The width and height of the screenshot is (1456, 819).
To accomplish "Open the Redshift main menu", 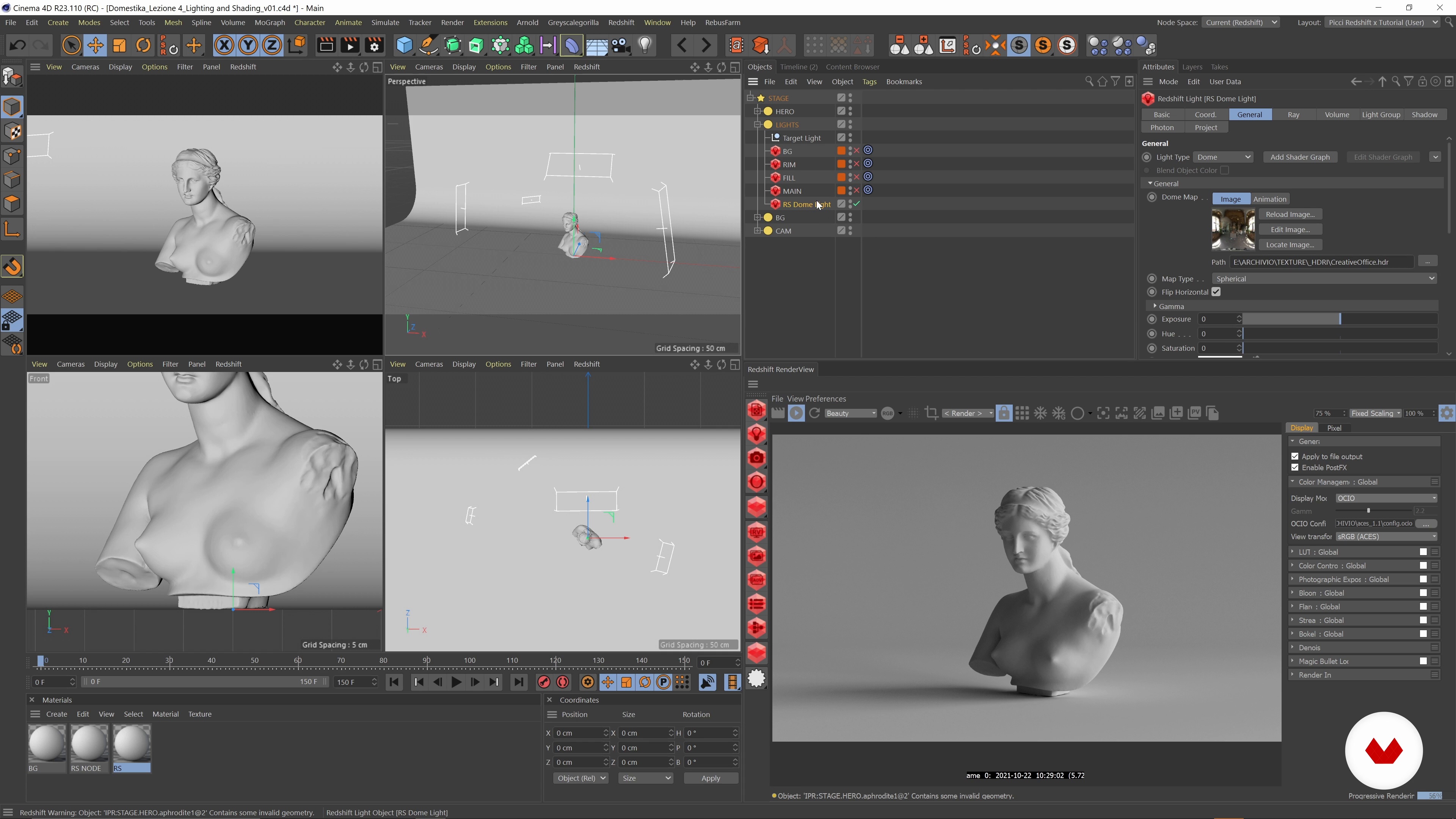I will pos(621,23).
